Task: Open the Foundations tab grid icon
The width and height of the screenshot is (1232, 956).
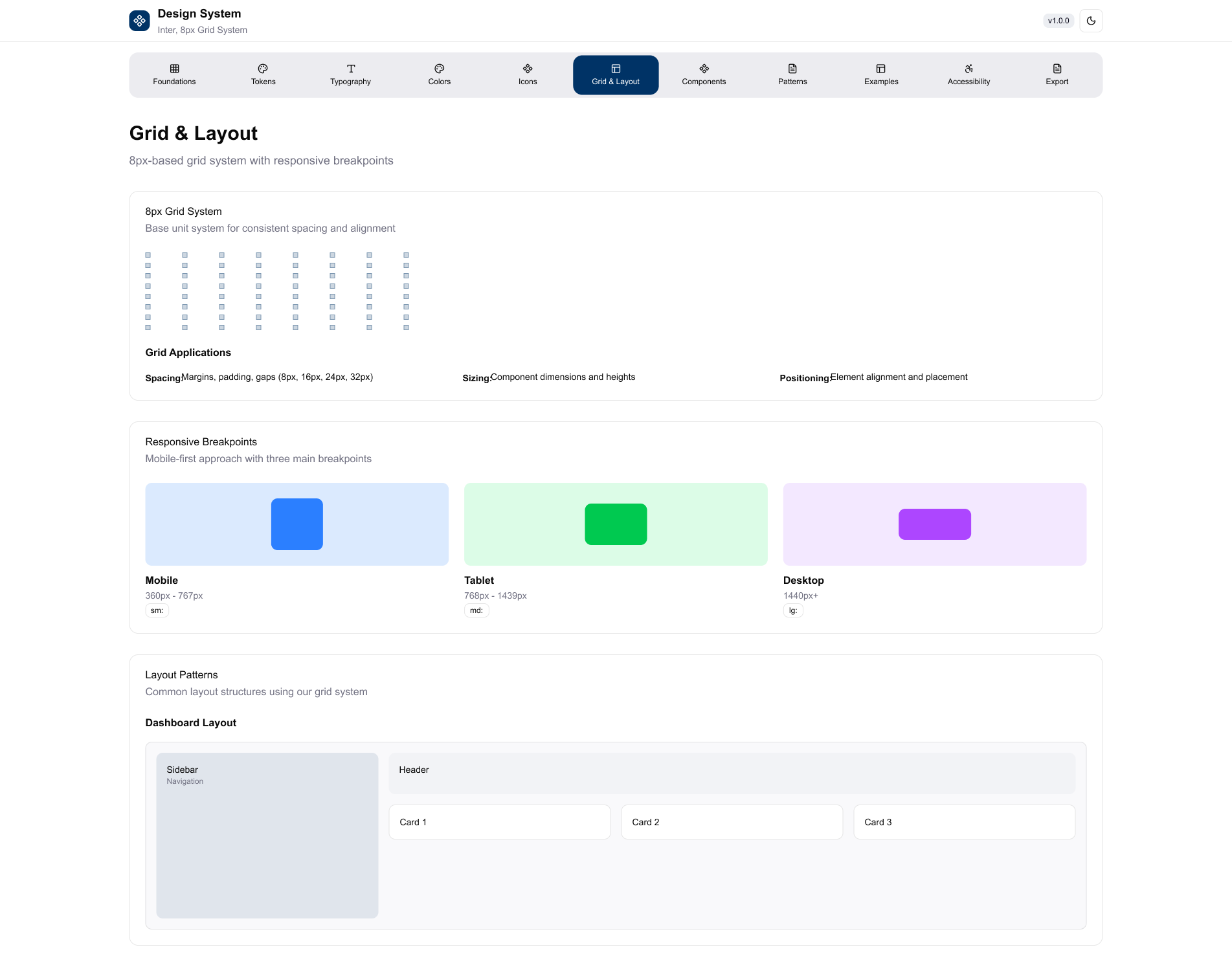Action: (x=174, y=69)
